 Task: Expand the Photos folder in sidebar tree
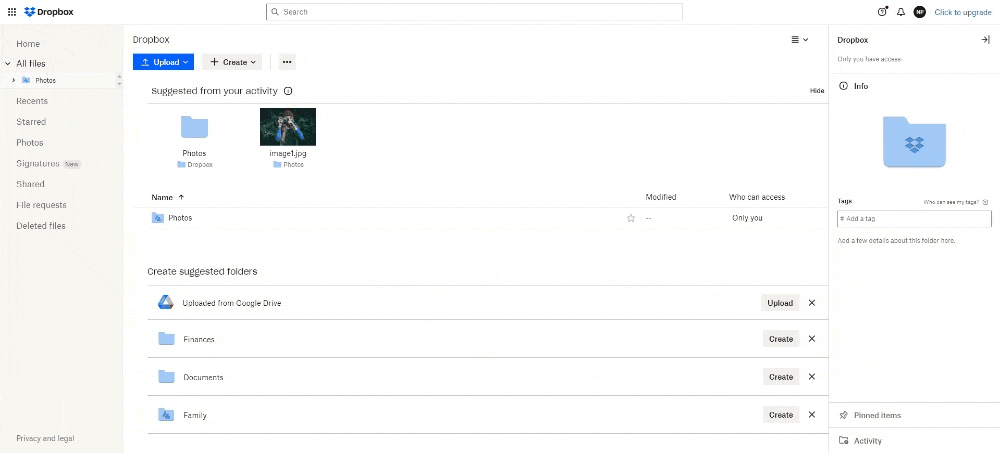point(14,80)
